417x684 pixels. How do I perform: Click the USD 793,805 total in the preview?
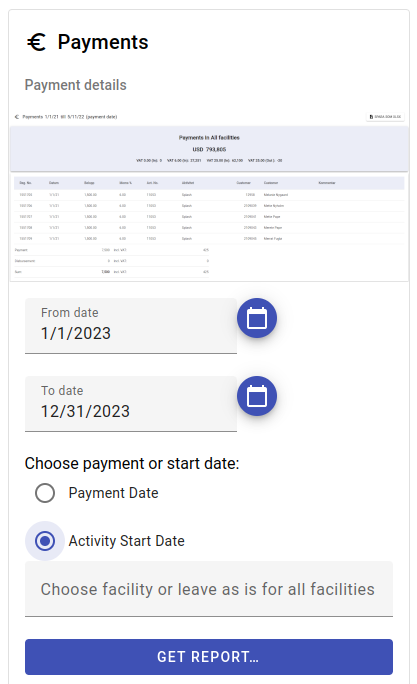pos(209,149)
